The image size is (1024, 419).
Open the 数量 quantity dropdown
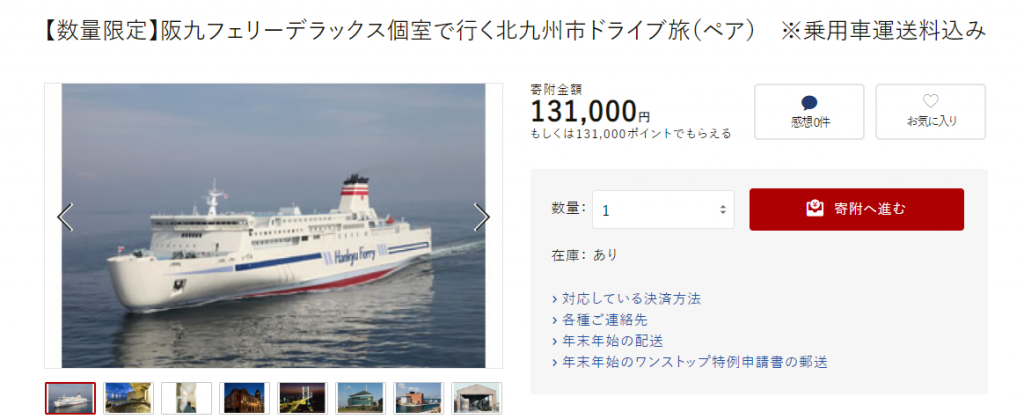click(663, 210)
